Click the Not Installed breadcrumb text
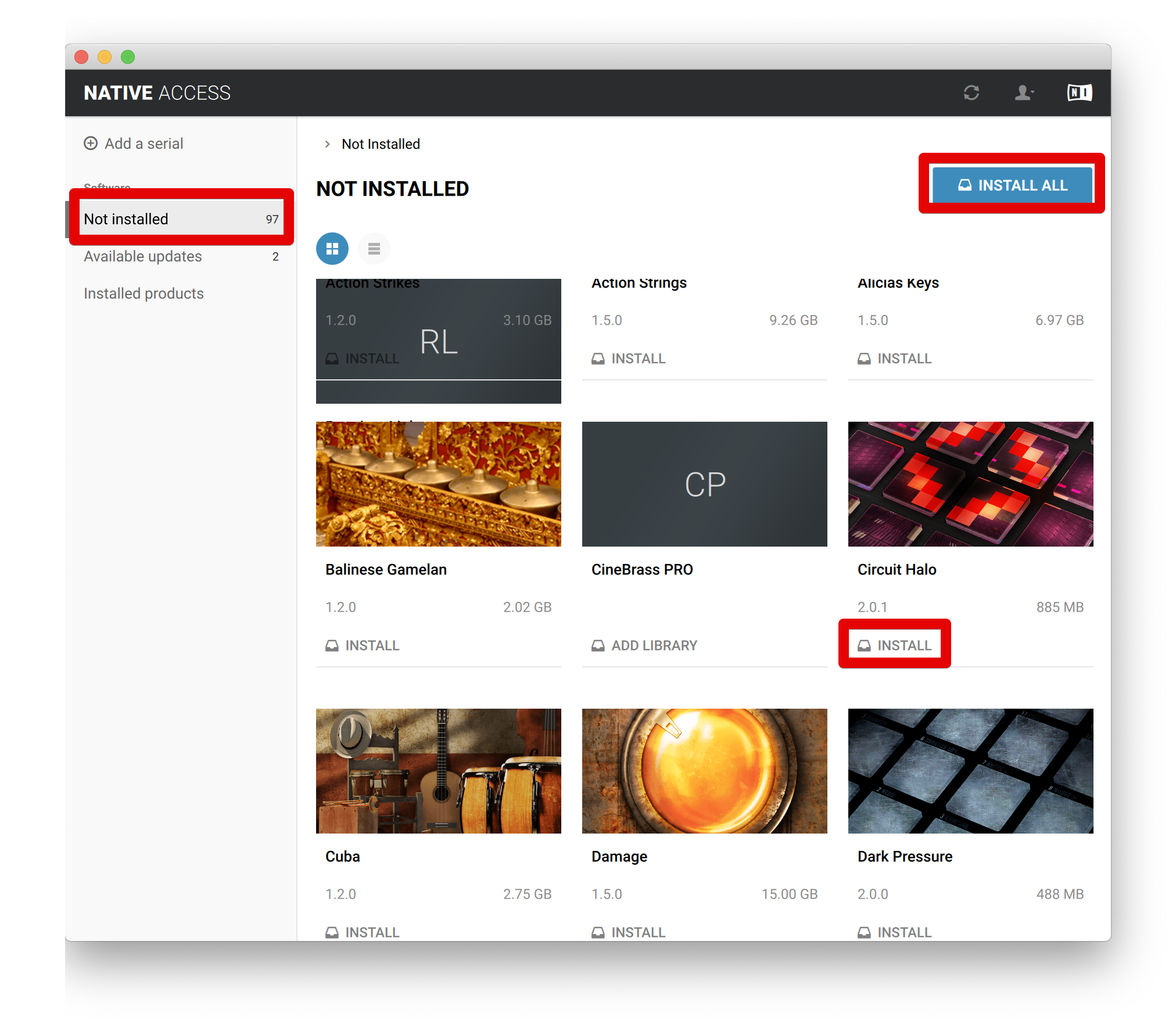 pos(381,144)
